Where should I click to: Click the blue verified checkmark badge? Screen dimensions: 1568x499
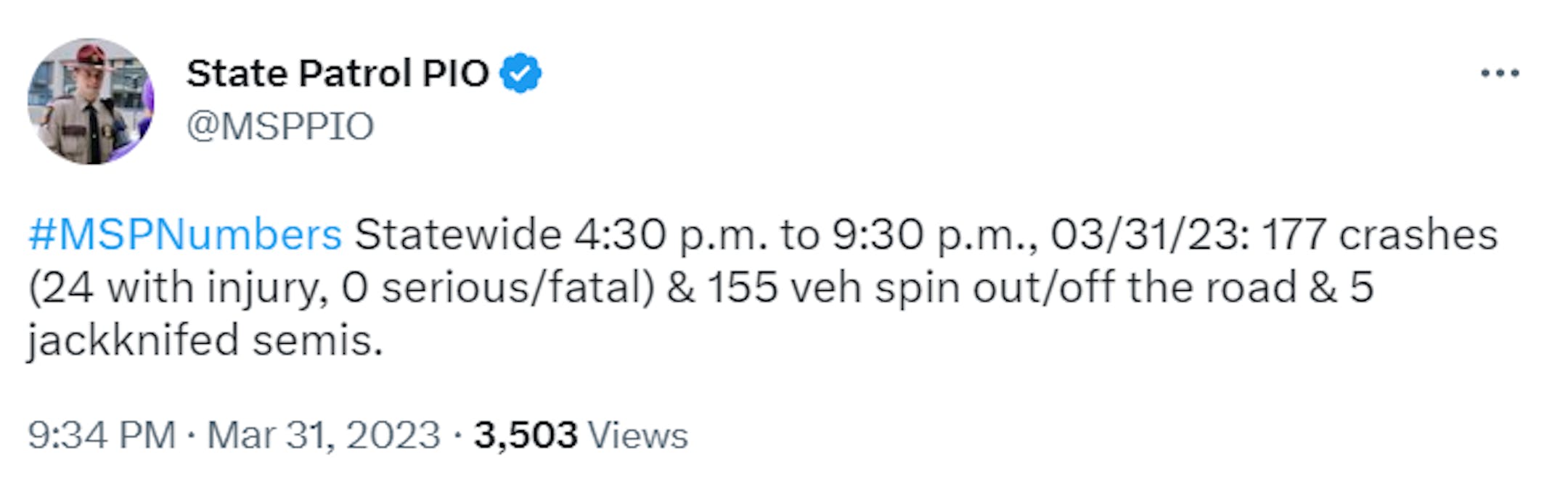(520, 73)
